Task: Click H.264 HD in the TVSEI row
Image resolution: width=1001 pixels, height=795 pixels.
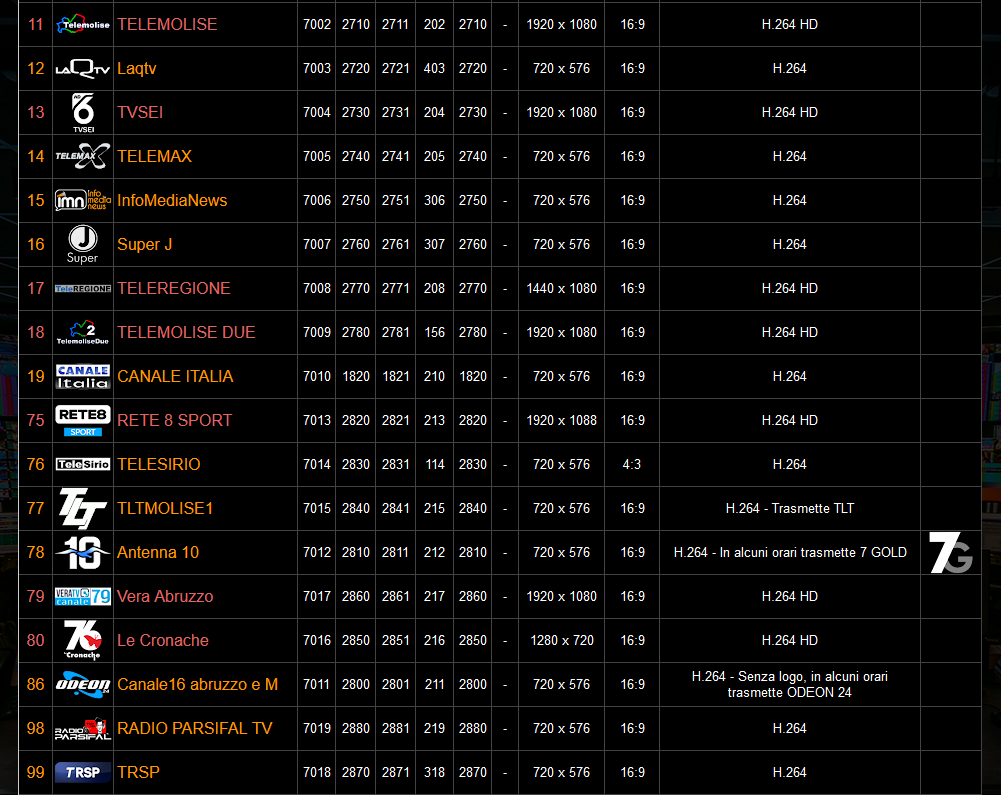Action: [x=790, y=112]
